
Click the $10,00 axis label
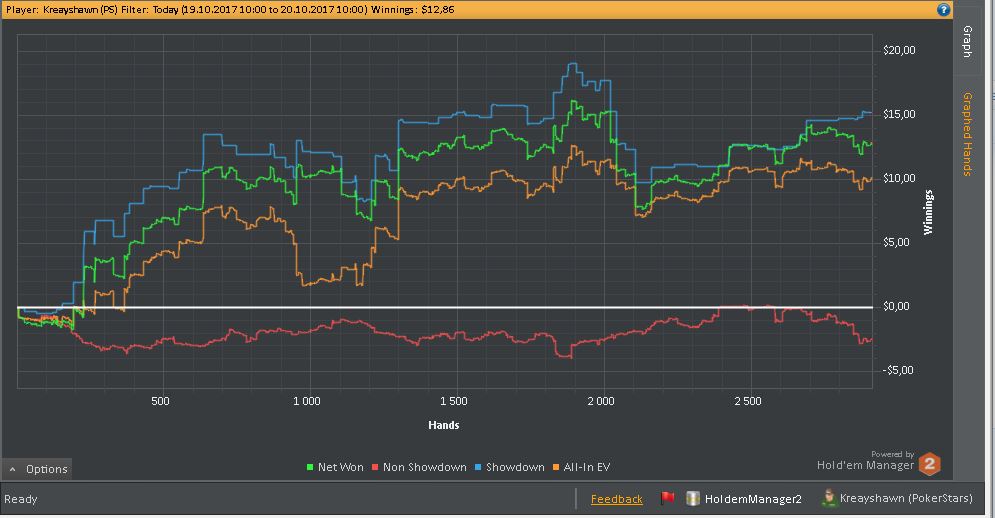point(899,178)
